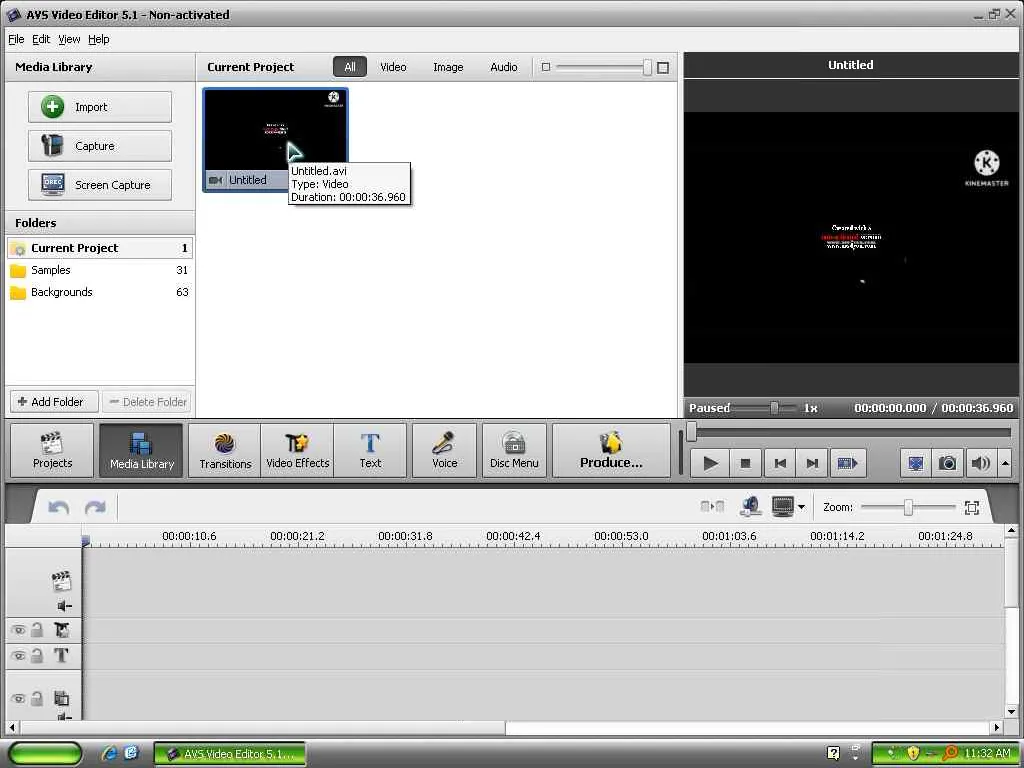Click the zoom to fit timeline icon
Viewport: 1024px width, 768px height.
point(972,507)
